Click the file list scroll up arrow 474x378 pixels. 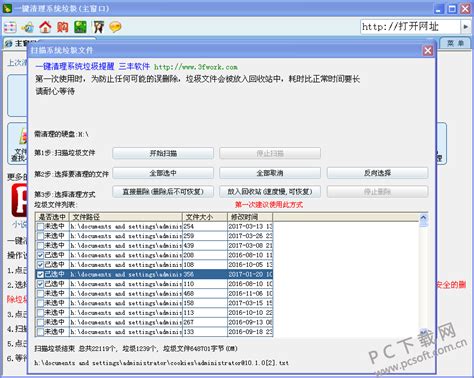423,218
